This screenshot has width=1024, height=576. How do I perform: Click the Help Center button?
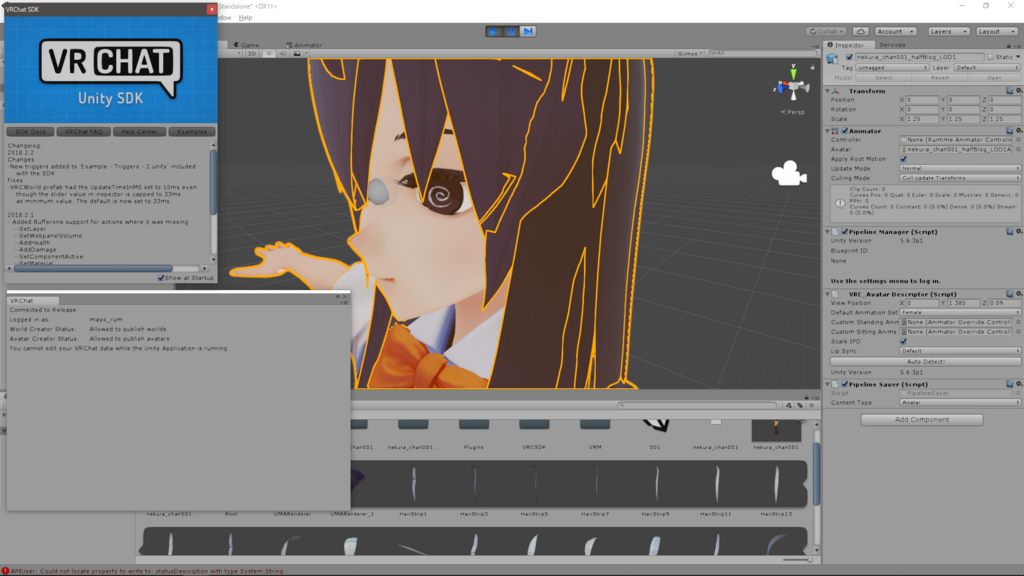(139, 131)
